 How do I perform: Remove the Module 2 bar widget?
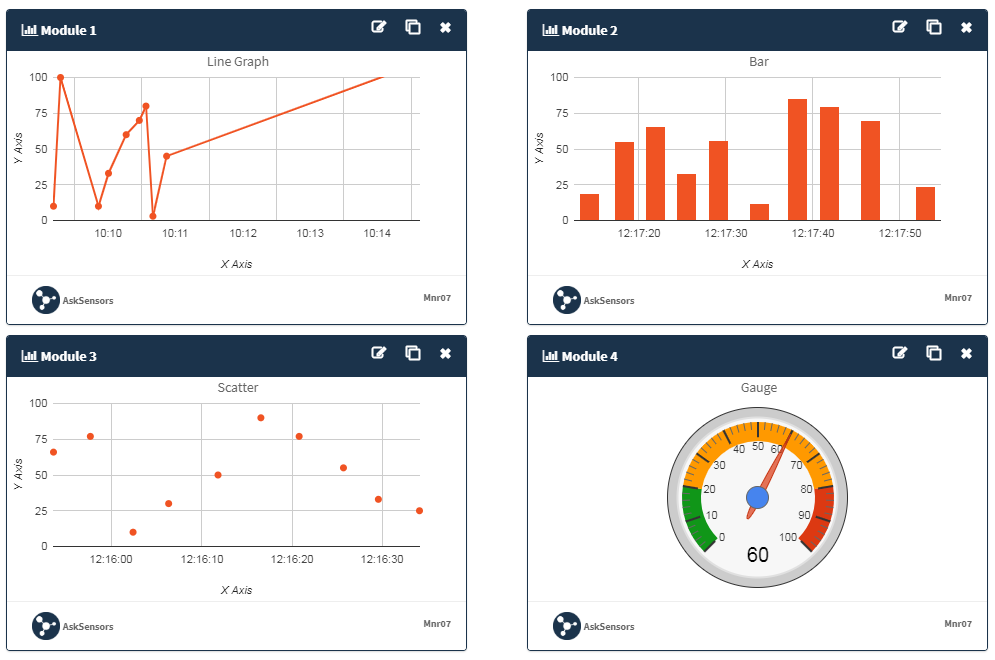pos(966,27)
